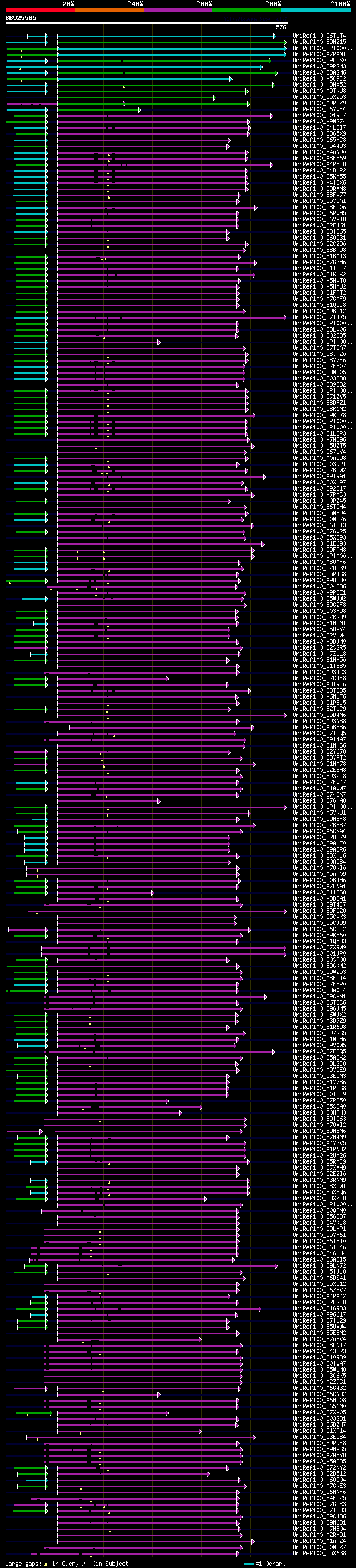Image resolution: width=356 pixels, height=1568 pixels.
Task: Select the query identifier BB925565
Action: [x=21, y=18]
